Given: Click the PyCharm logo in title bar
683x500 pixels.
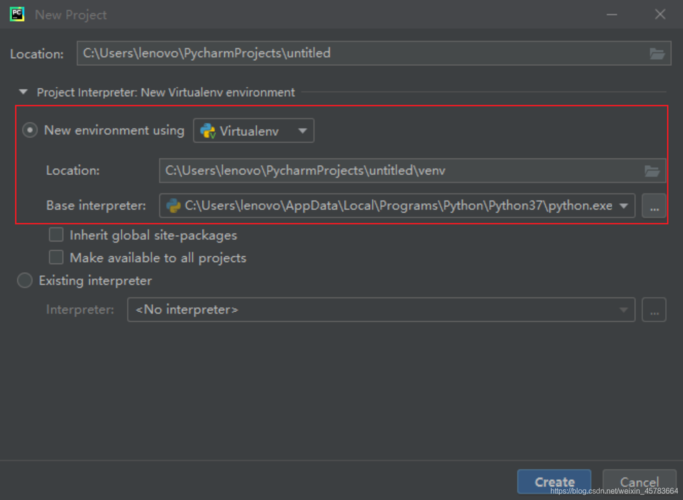Looking at the screenshot, I should (x=17, y=14).
